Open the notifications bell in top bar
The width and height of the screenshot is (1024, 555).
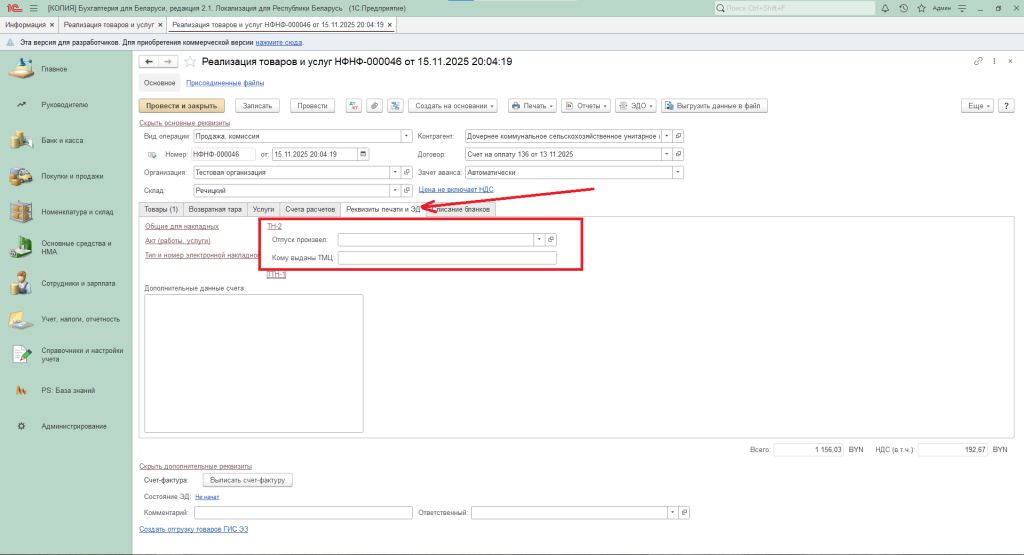(887, 8)
